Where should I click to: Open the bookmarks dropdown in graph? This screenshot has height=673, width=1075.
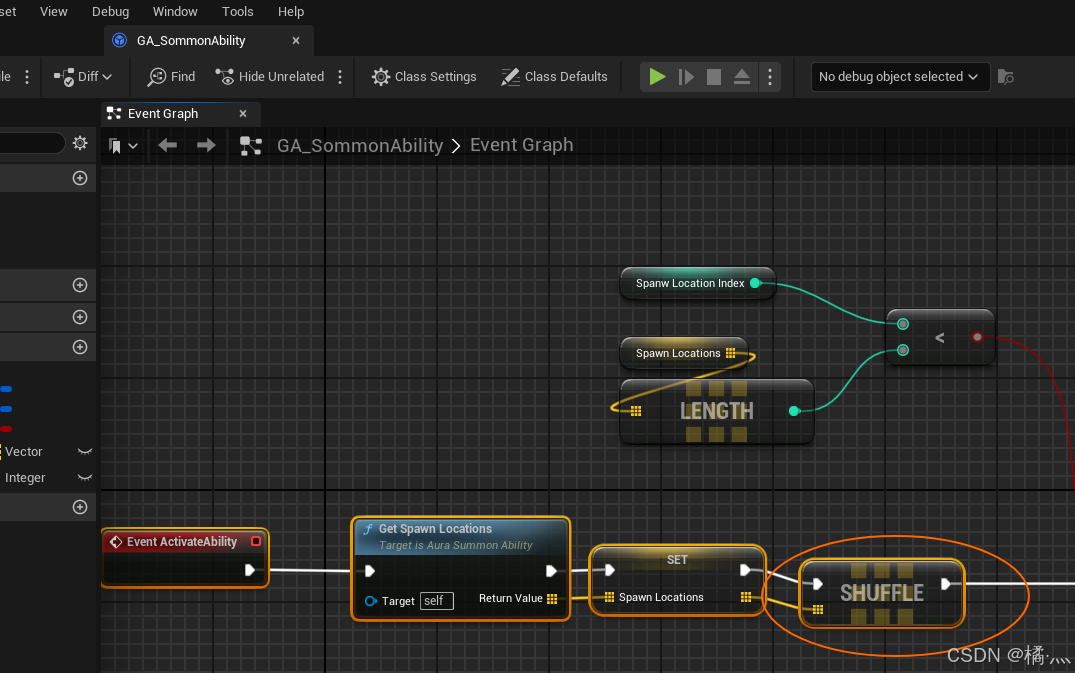[123, 145]
